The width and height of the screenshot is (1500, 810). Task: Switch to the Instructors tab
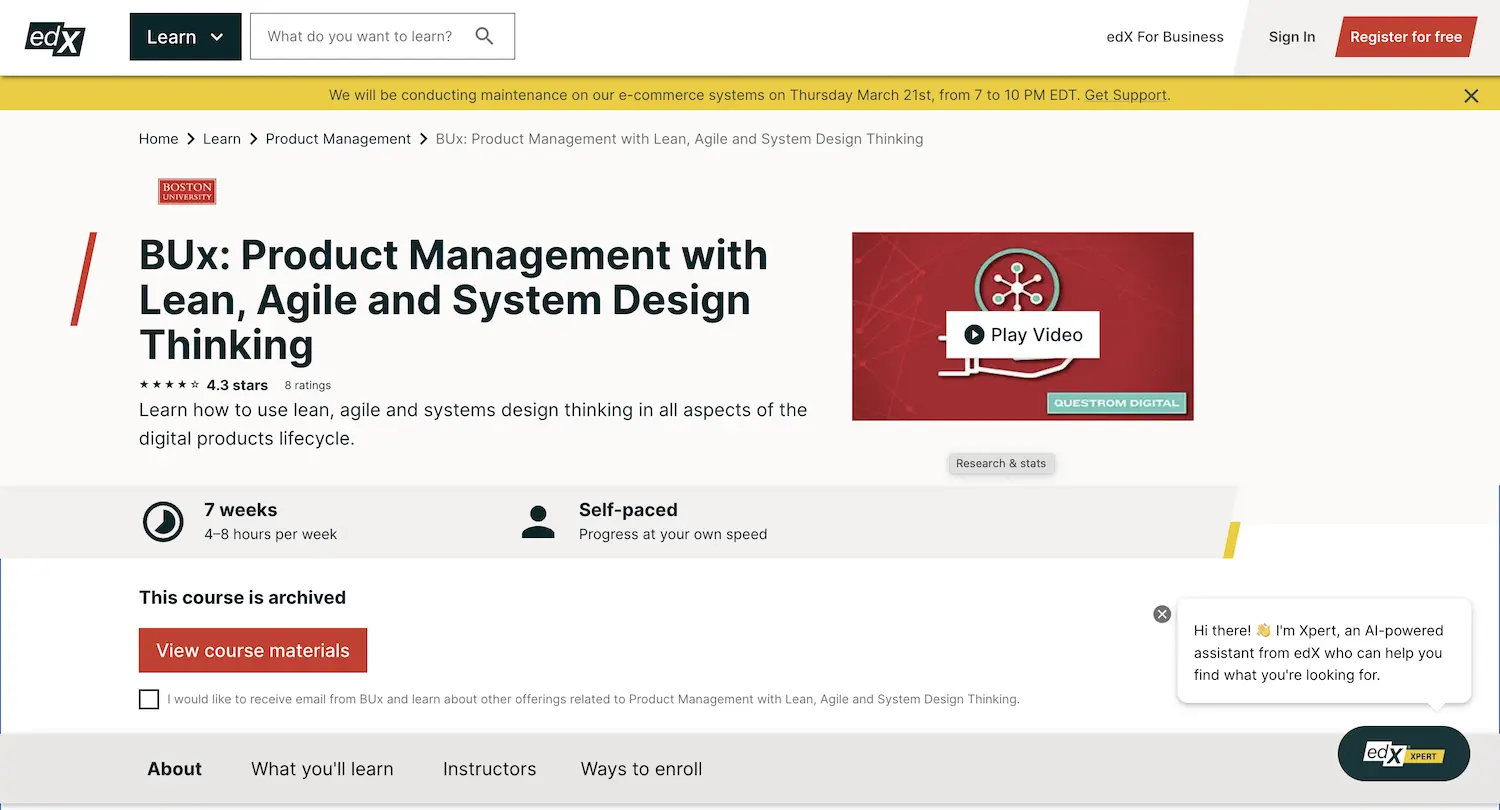[490, 769]
